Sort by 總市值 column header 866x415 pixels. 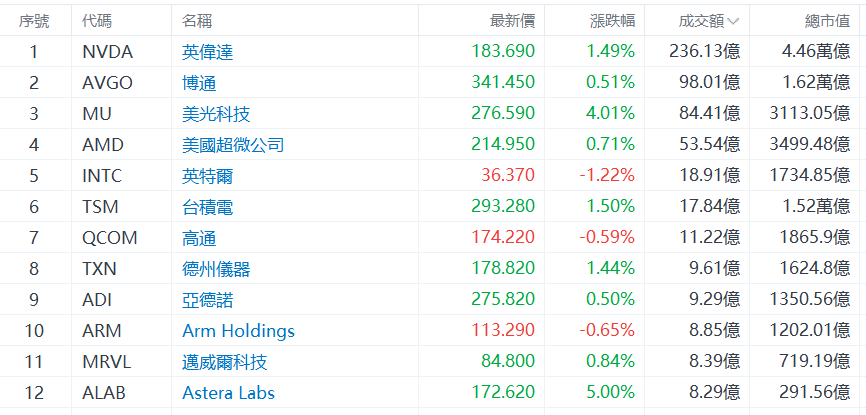coord(828,21)
